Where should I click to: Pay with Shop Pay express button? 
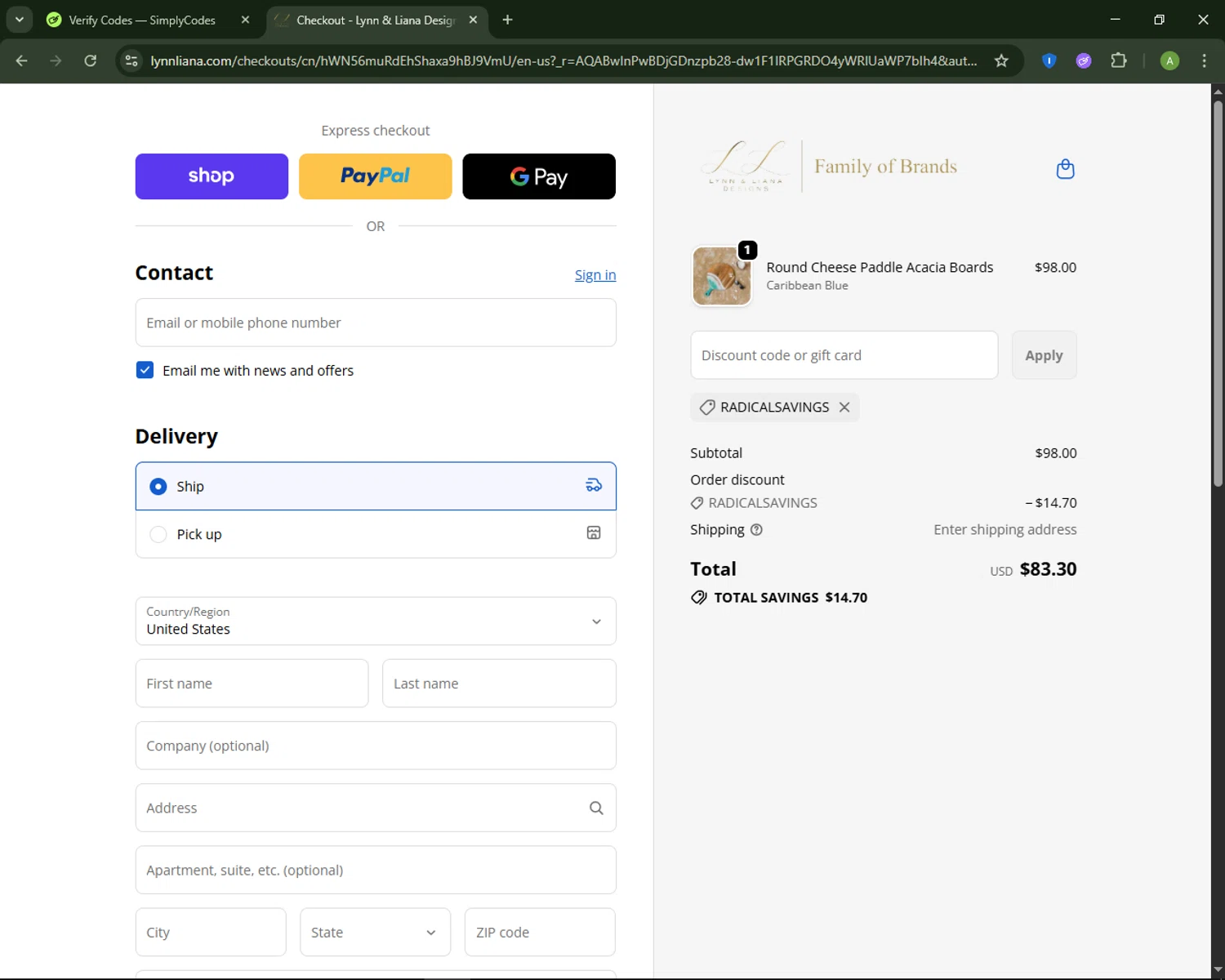(x=212, y=176)
